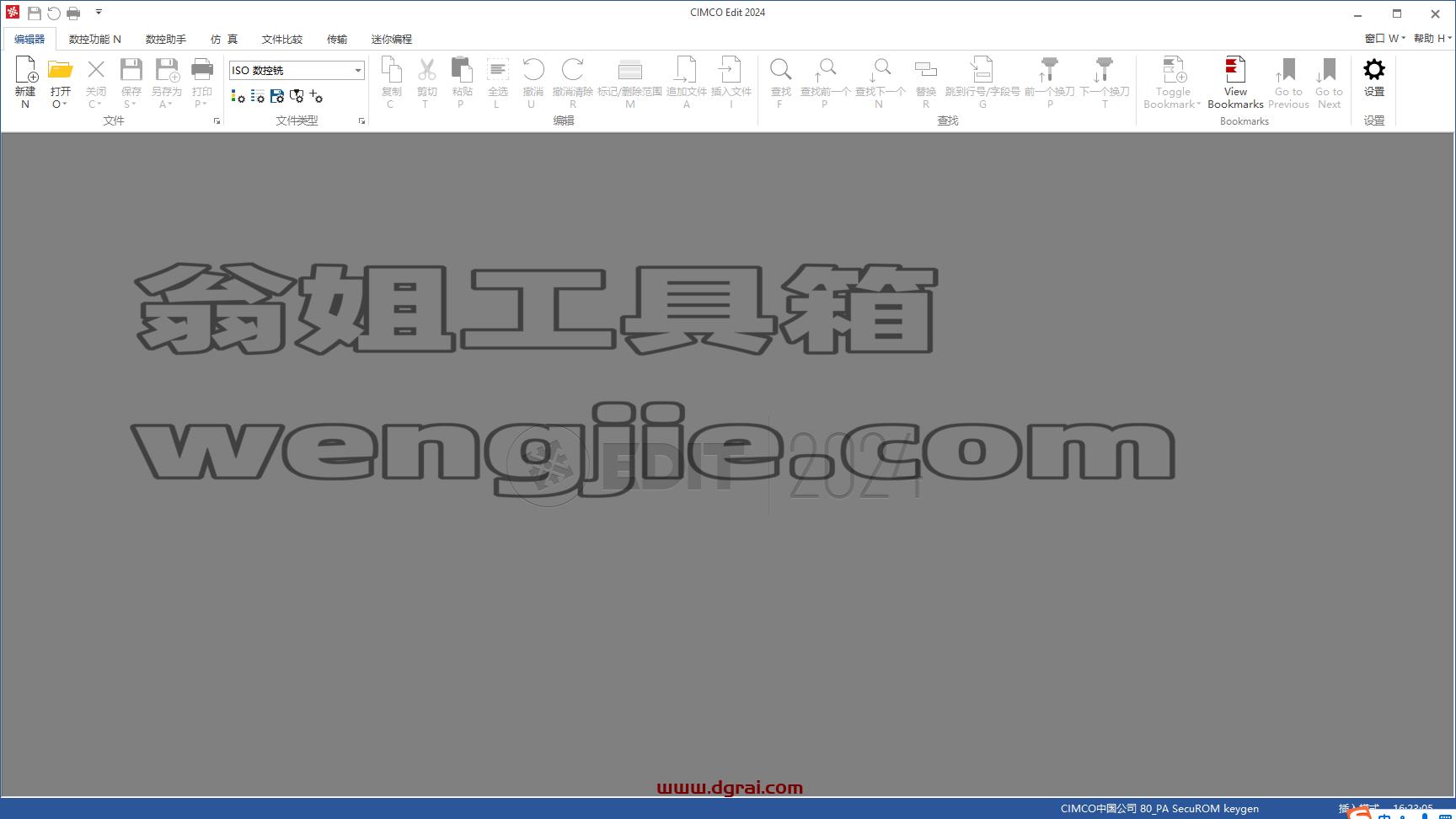Open the 窗口 W window menu dropdown

(1385, 39)
